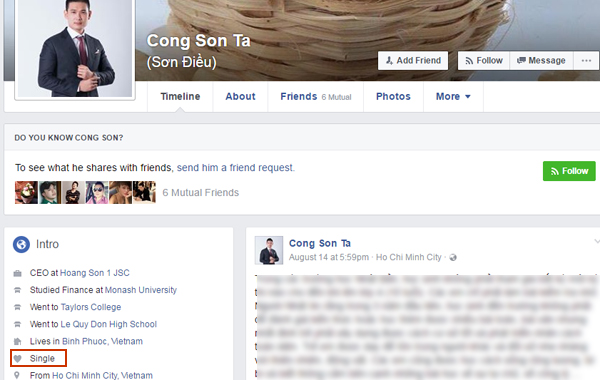Click the briefcase icon next to CEO
Screen dimensions: 600x380
click(x=17, y=273)
